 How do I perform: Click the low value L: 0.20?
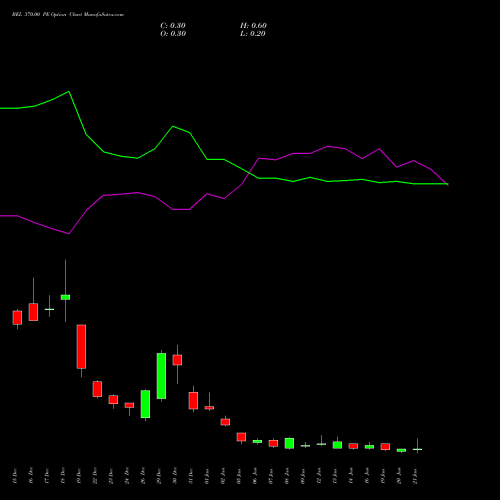coord(253,34)
